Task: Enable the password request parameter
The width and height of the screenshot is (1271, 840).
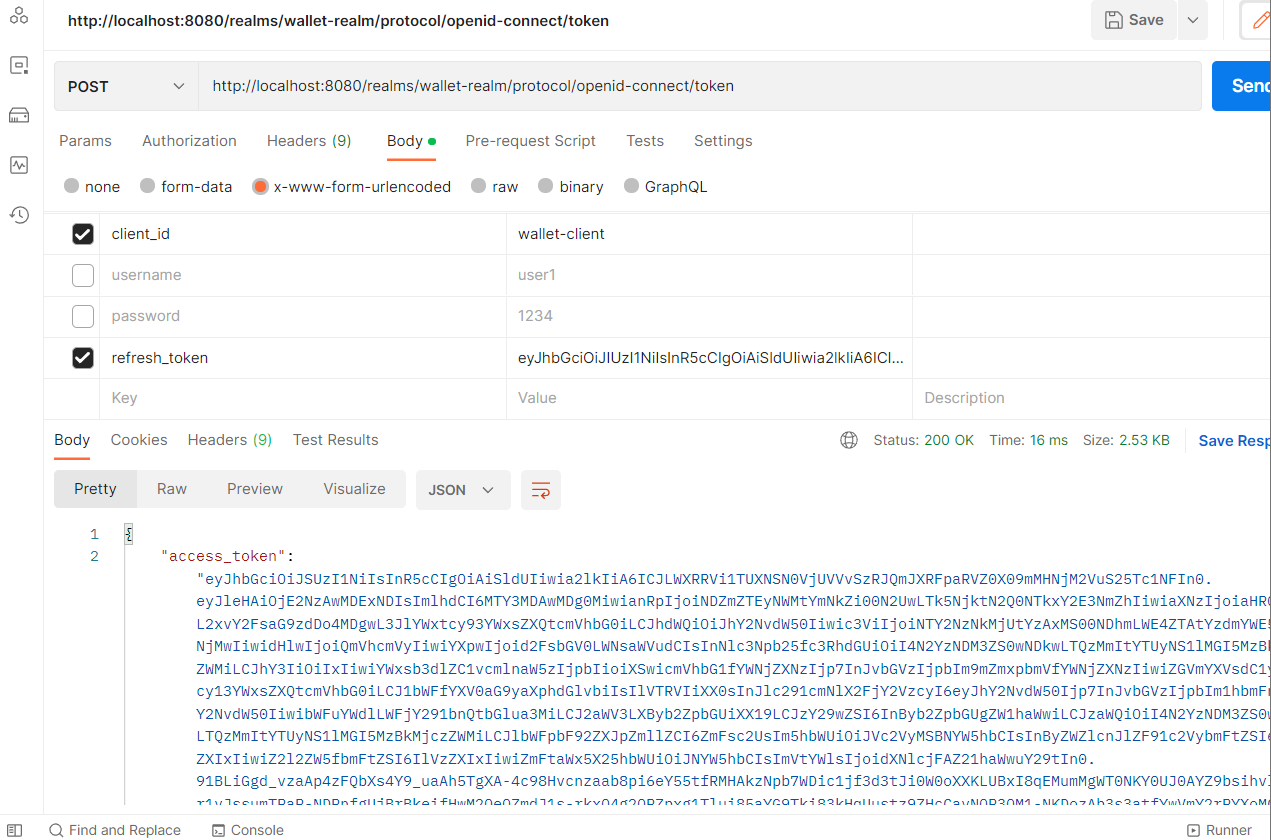Action: (x=83, y=316)
